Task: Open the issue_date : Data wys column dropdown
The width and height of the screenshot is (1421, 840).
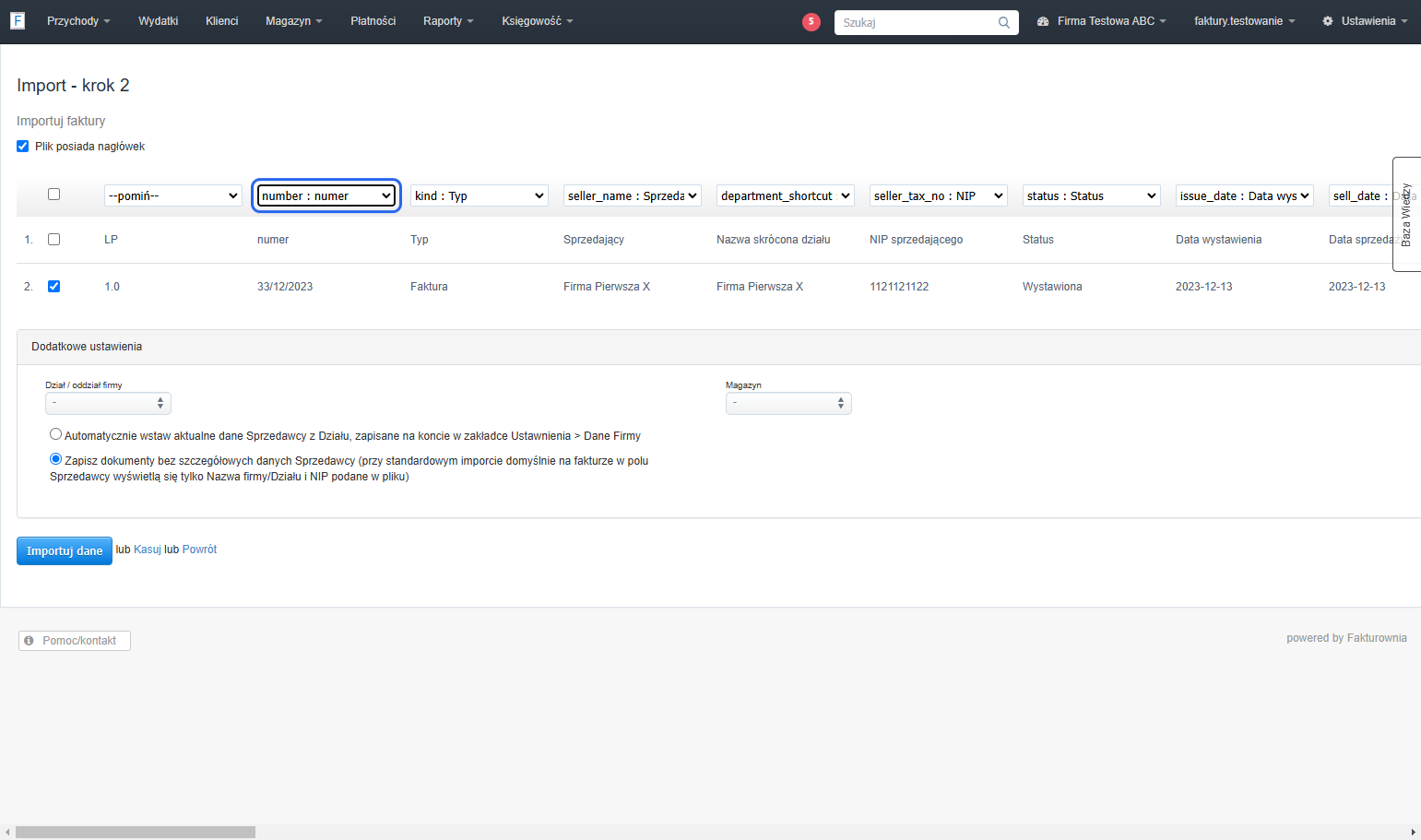Action: [x=1245, y=195]
